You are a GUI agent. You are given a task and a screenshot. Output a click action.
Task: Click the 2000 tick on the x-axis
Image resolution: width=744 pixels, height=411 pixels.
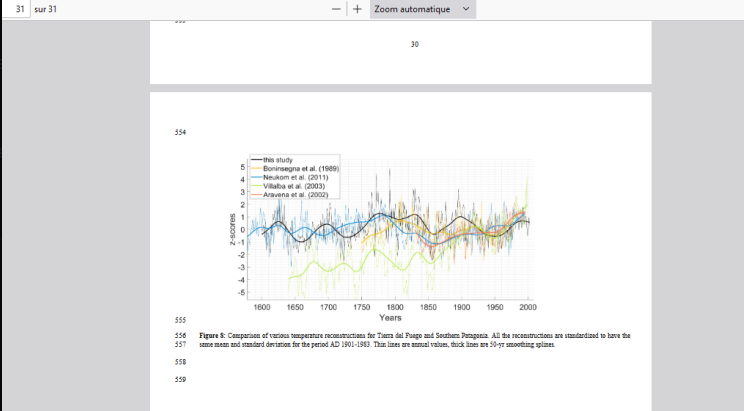tap(528, 307)
